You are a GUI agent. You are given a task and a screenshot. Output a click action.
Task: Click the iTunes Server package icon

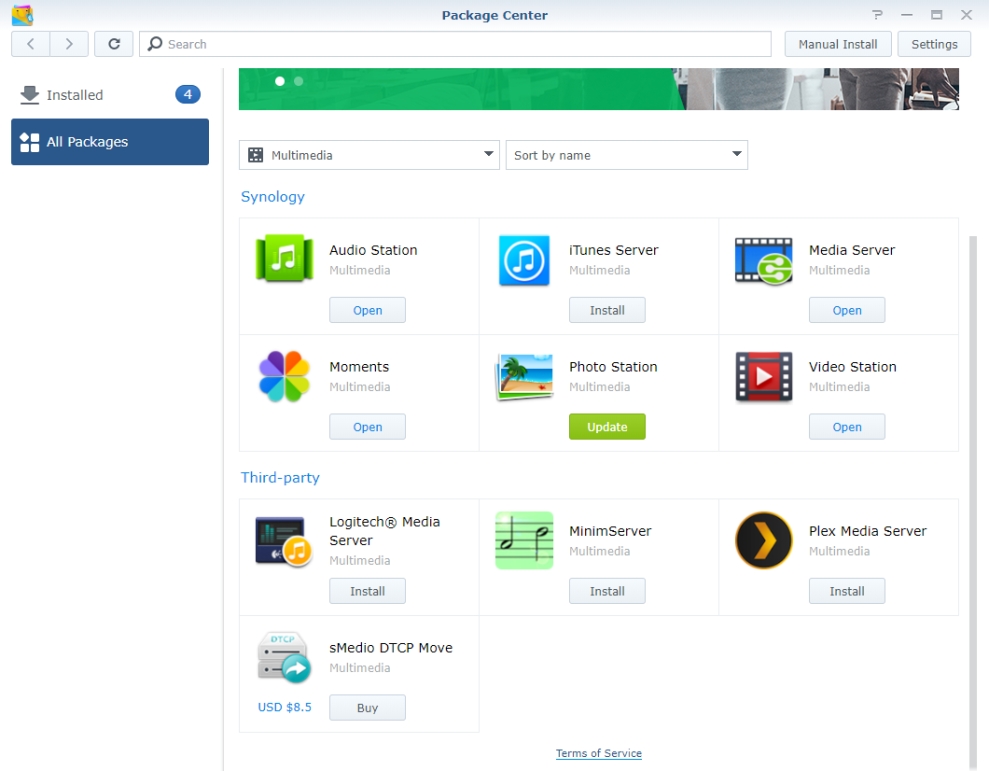click(x=524, y=260)
